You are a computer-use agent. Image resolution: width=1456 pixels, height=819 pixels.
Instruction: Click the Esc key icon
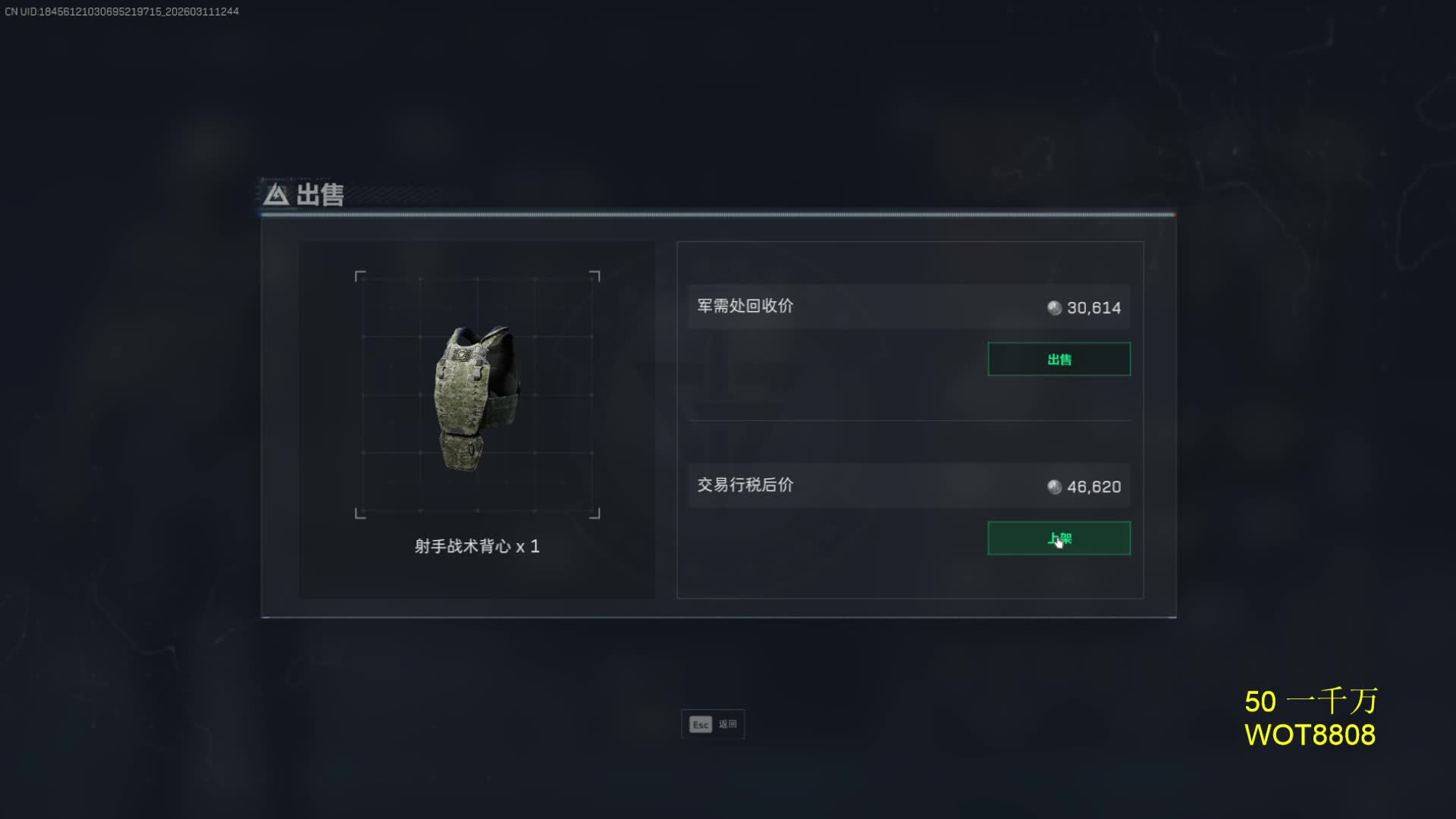point(701,724)
